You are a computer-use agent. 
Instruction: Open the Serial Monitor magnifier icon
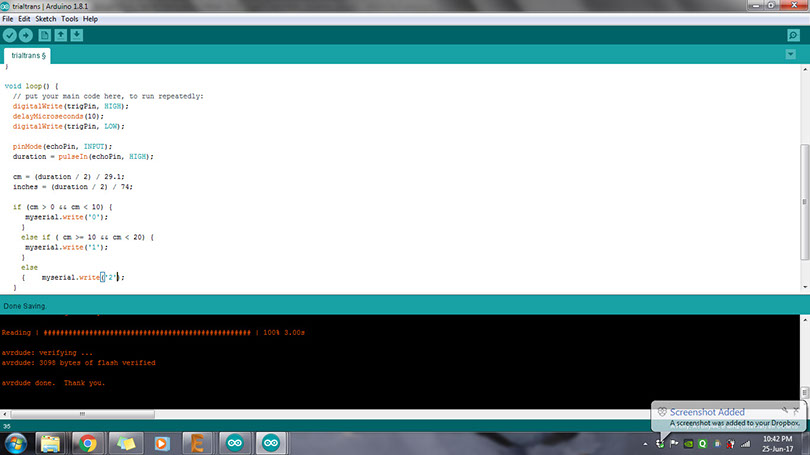coord(793,35)
